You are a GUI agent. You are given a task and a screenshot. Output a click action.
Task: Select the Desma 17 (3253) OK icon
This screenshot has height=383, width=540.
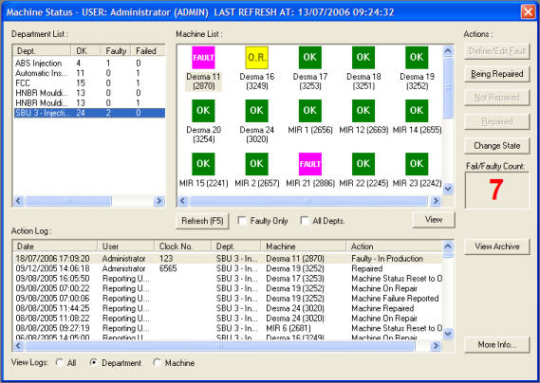point(310,58)
